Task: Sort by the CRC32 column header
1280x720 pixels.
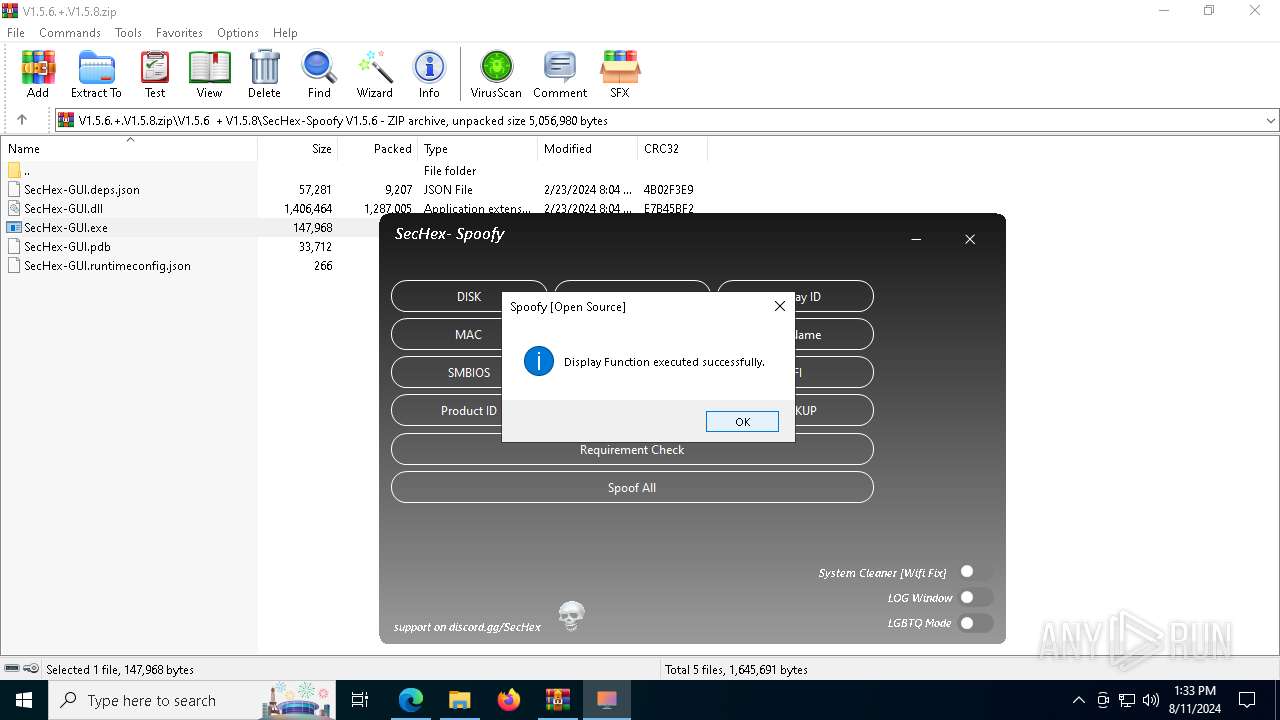Action: point(672,148)
